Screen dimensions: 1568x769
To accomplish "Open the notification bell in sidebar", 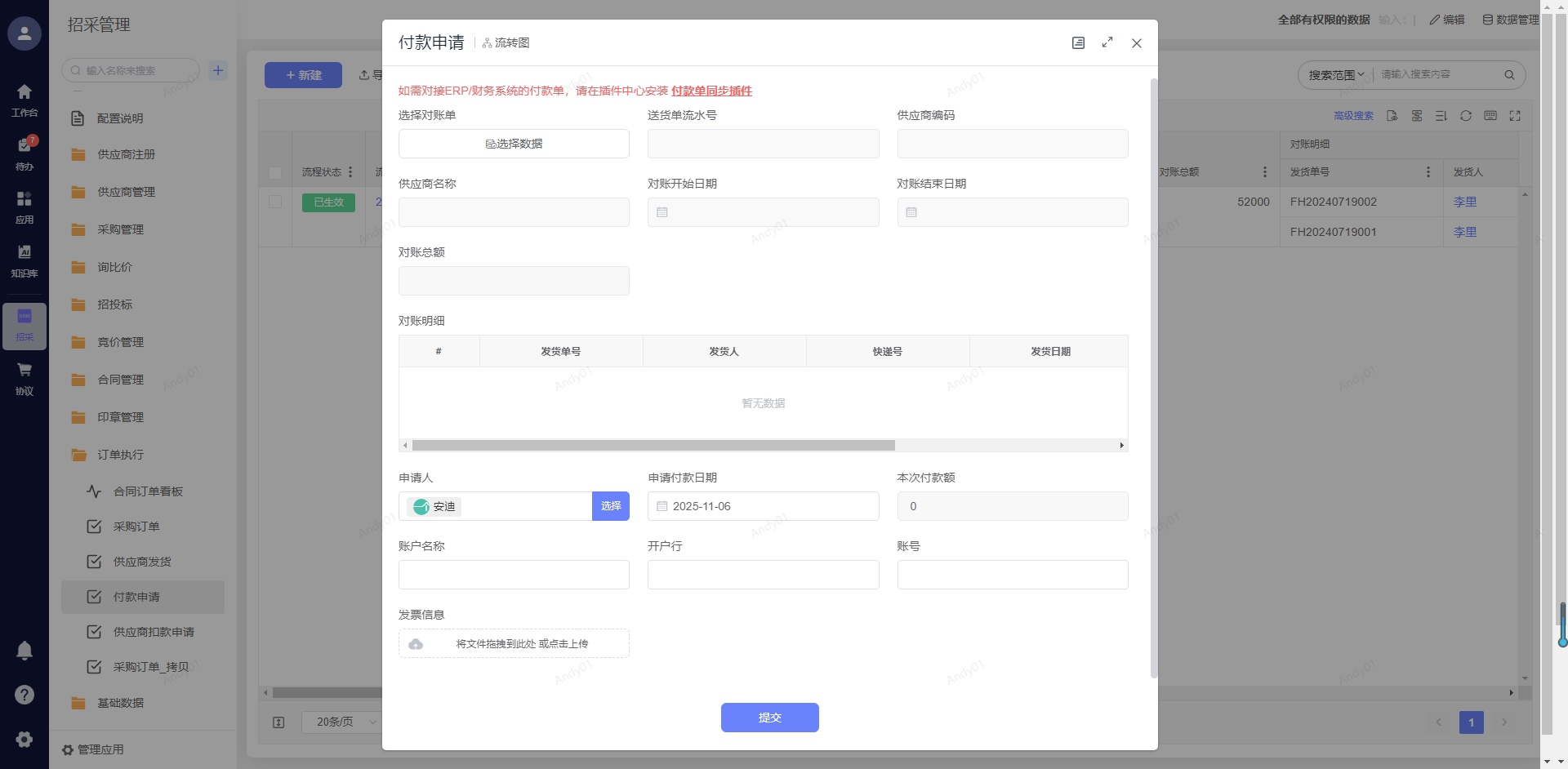I will point(24,651).
